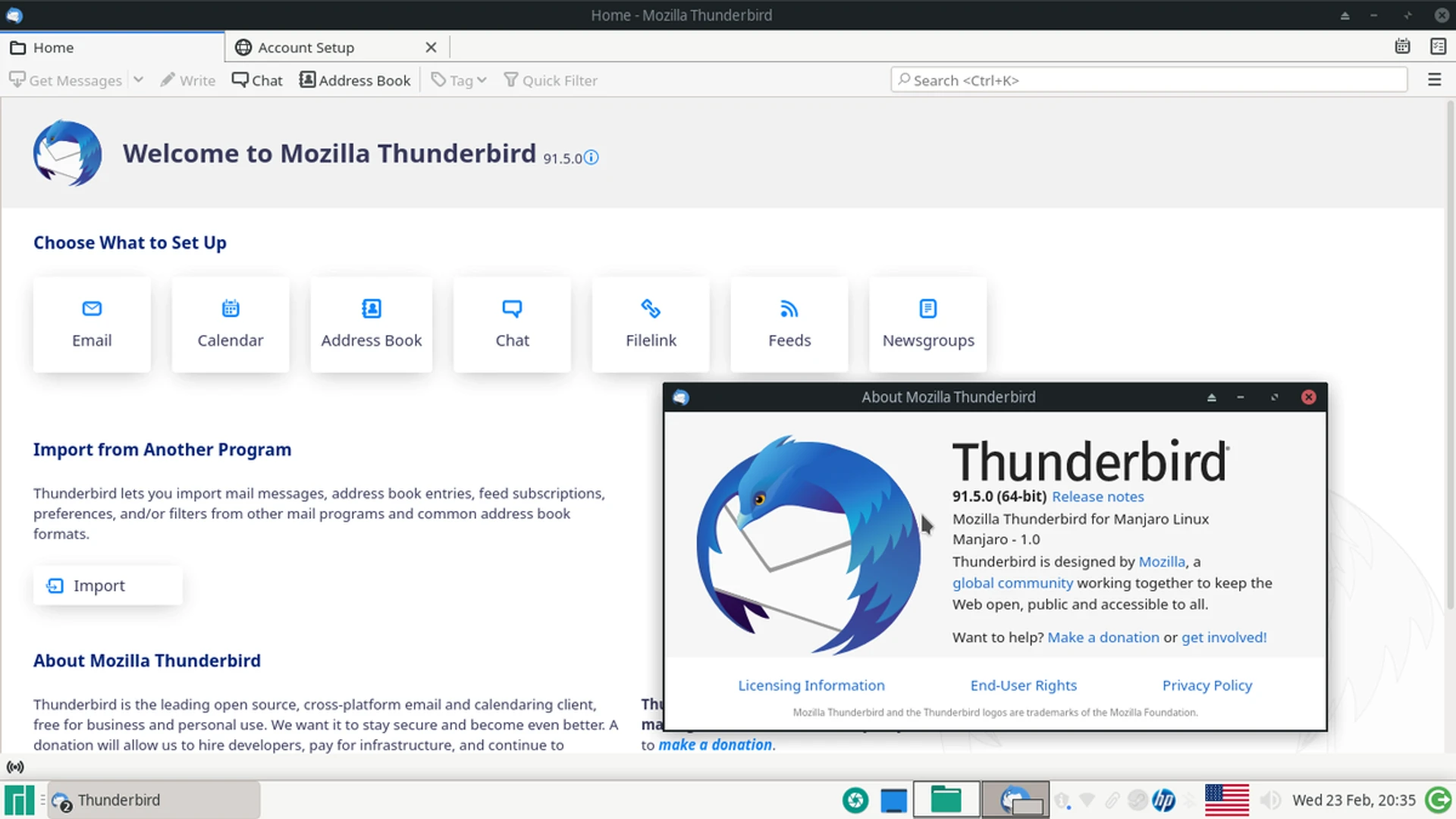
Task: Click the get involved! link
Action: pyautogui.click(x=1224, y=638)
